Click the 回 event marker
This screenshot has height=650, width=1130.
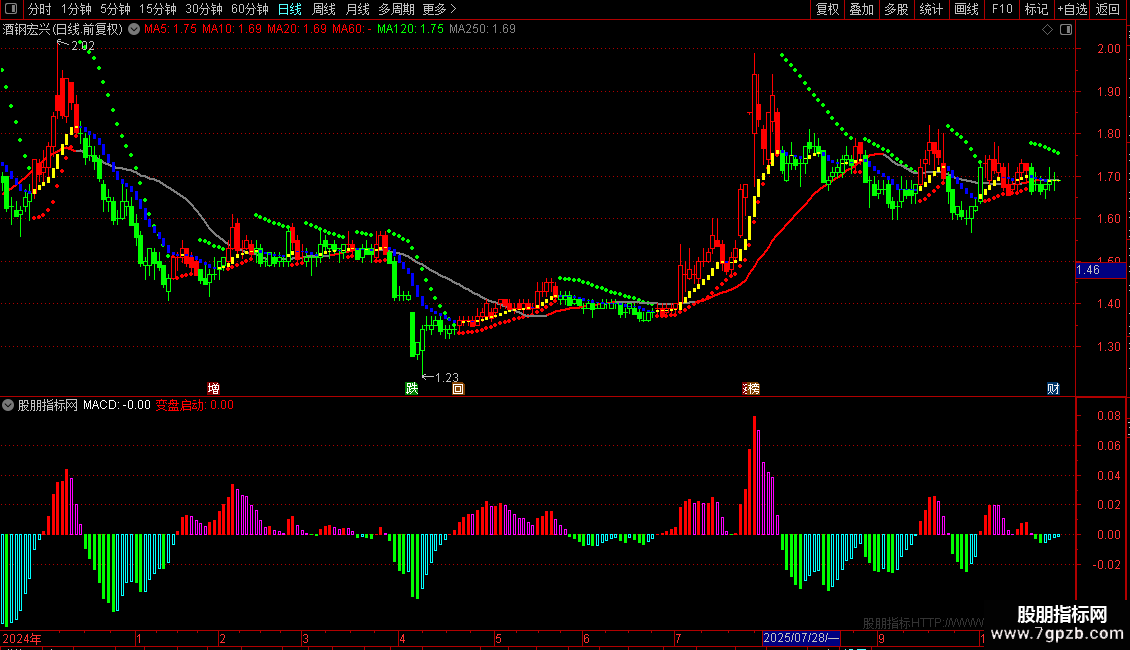tap(458, 388)
